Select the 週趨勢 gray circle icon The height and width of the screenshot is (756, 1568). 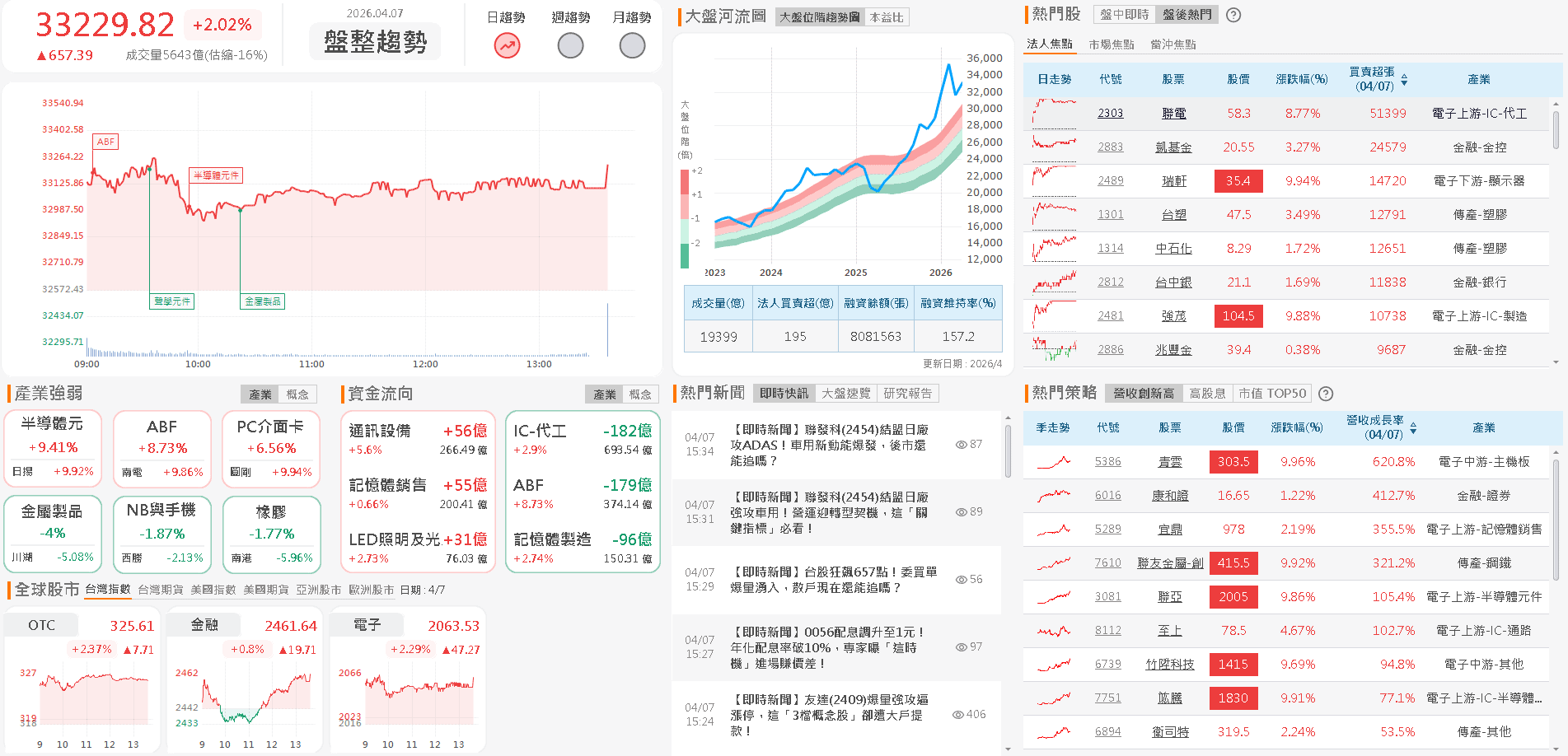[x=569, y=46]
